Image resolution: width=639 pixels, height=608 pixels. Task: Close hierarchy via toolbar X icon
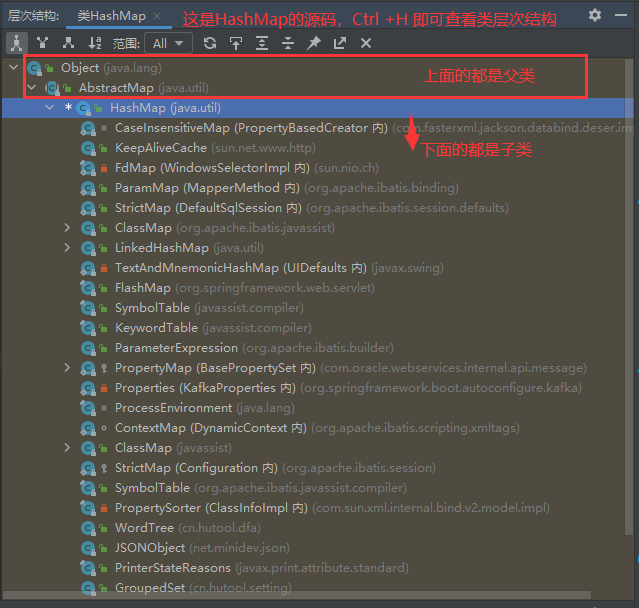366,43
